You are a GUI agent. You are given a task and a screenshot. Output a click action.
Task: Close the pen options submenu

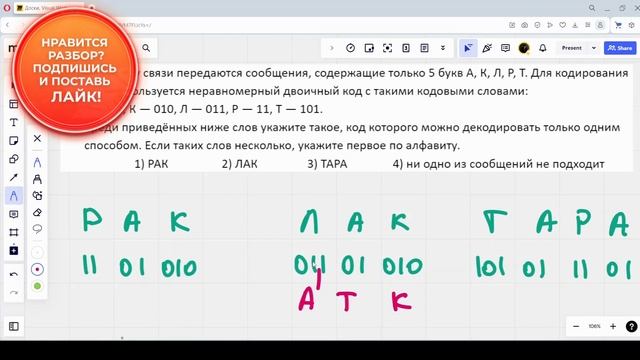tap(37, 139)
